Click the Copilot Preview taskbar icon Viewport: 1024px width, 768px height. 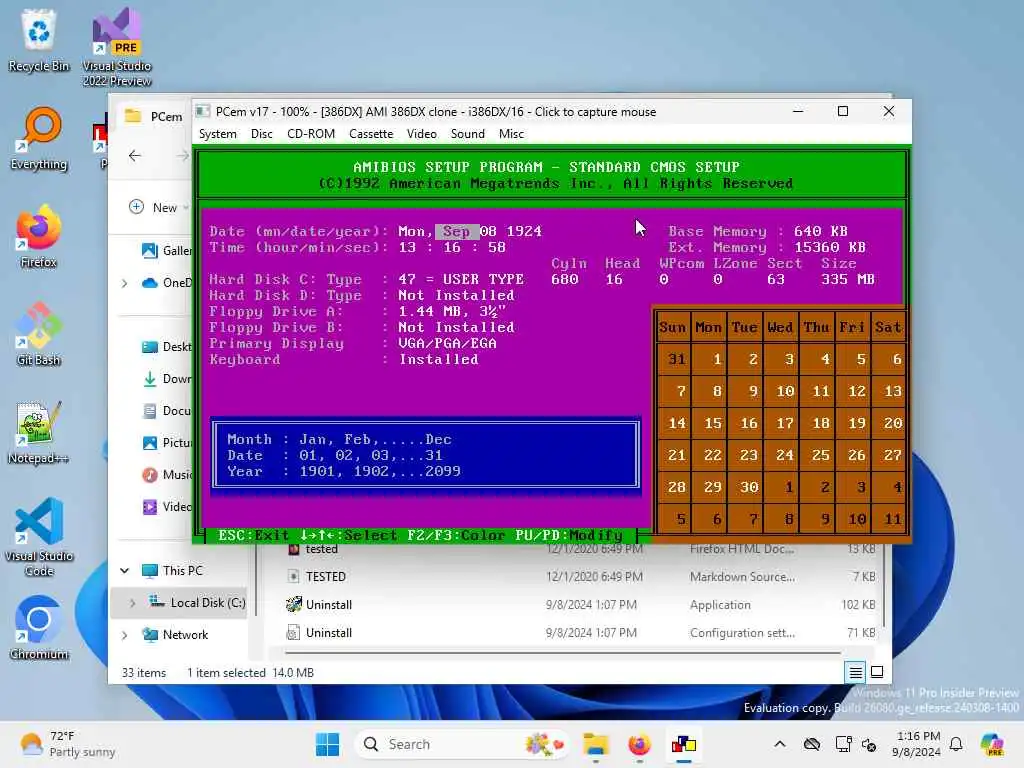(x=993, y=744)
